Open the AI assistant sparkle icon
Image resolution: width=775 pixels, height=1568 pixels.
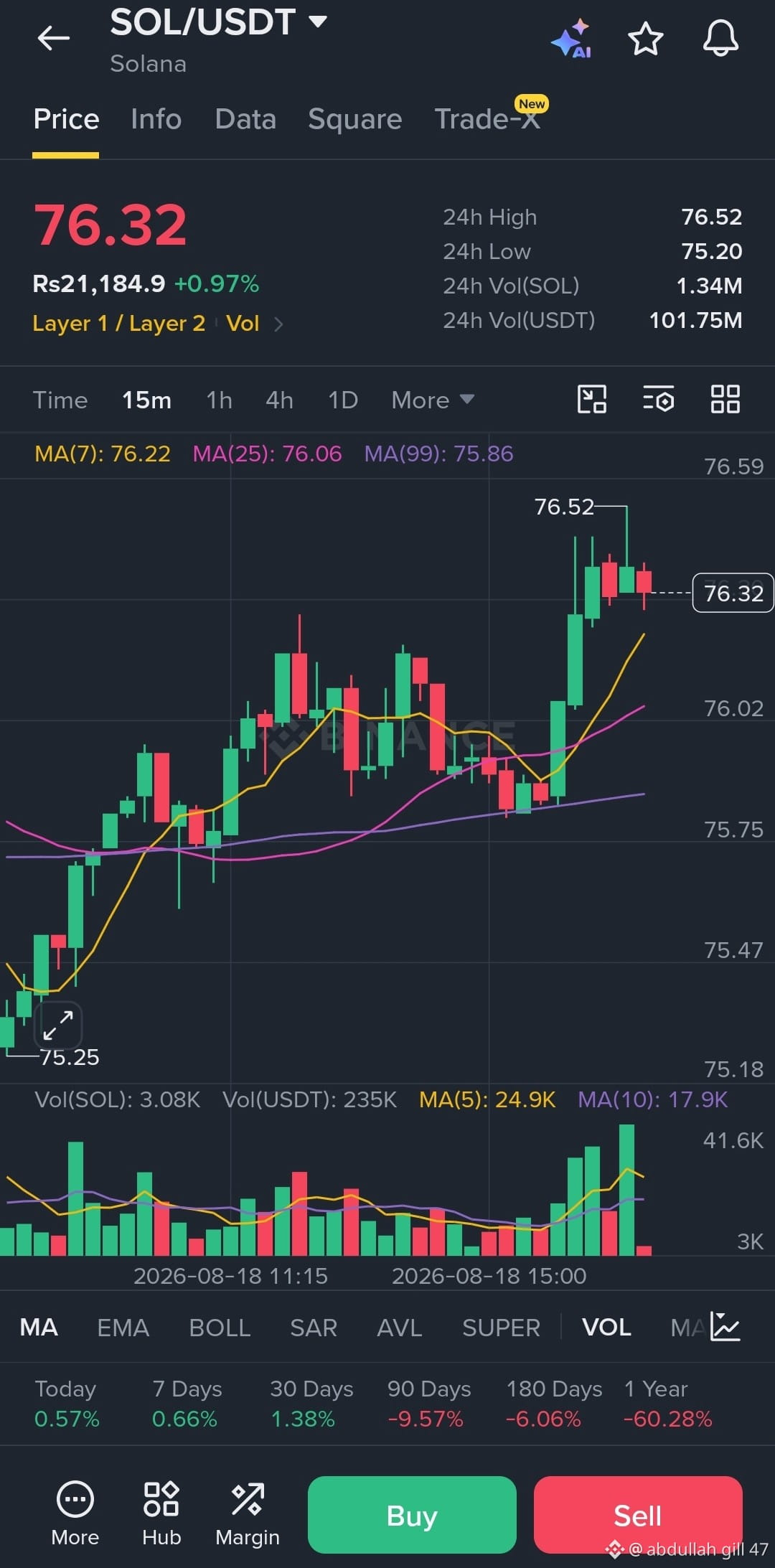pyautogui.click(x=571, y=39)
